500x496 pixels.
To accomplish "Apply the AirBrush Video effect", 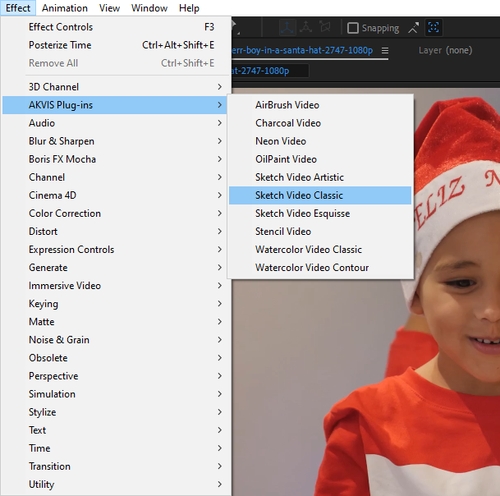I will (x=320, y=105).
